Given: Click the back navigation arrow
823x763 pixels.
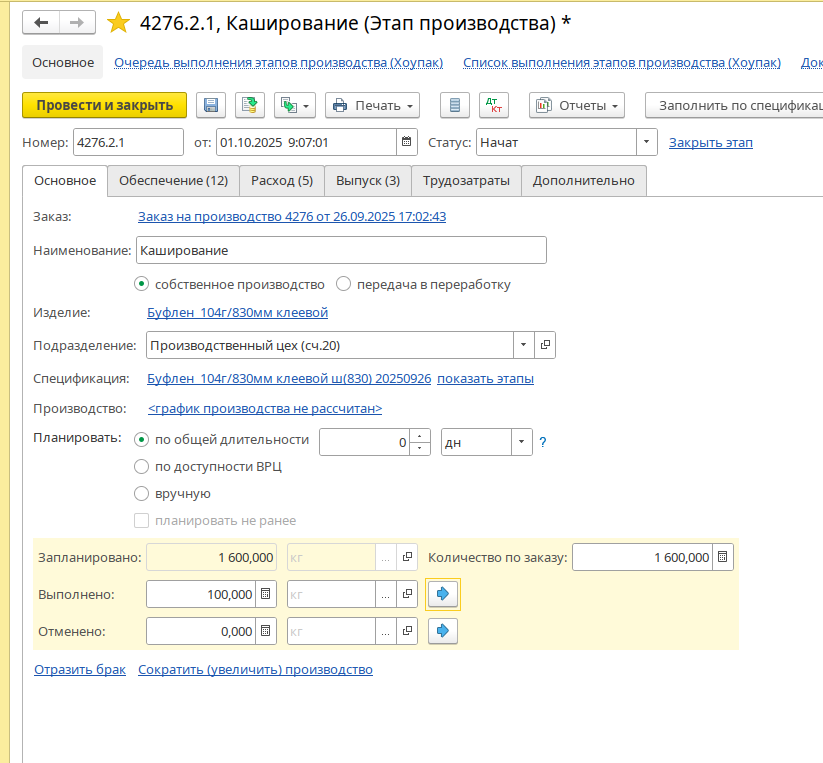Looking at the screenshot, I should [x=41, y=23].
